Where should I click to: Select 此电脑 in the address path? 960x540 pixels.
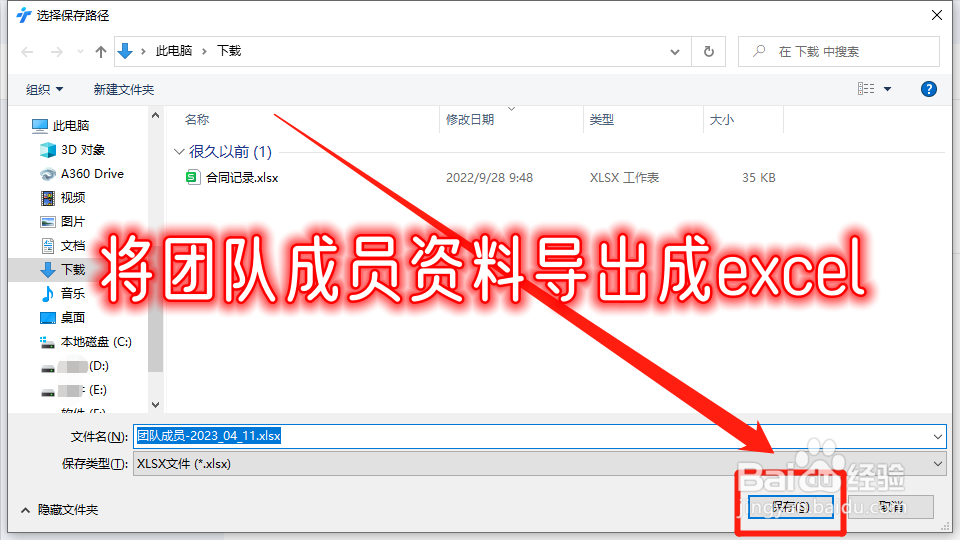tap(174, 51)
